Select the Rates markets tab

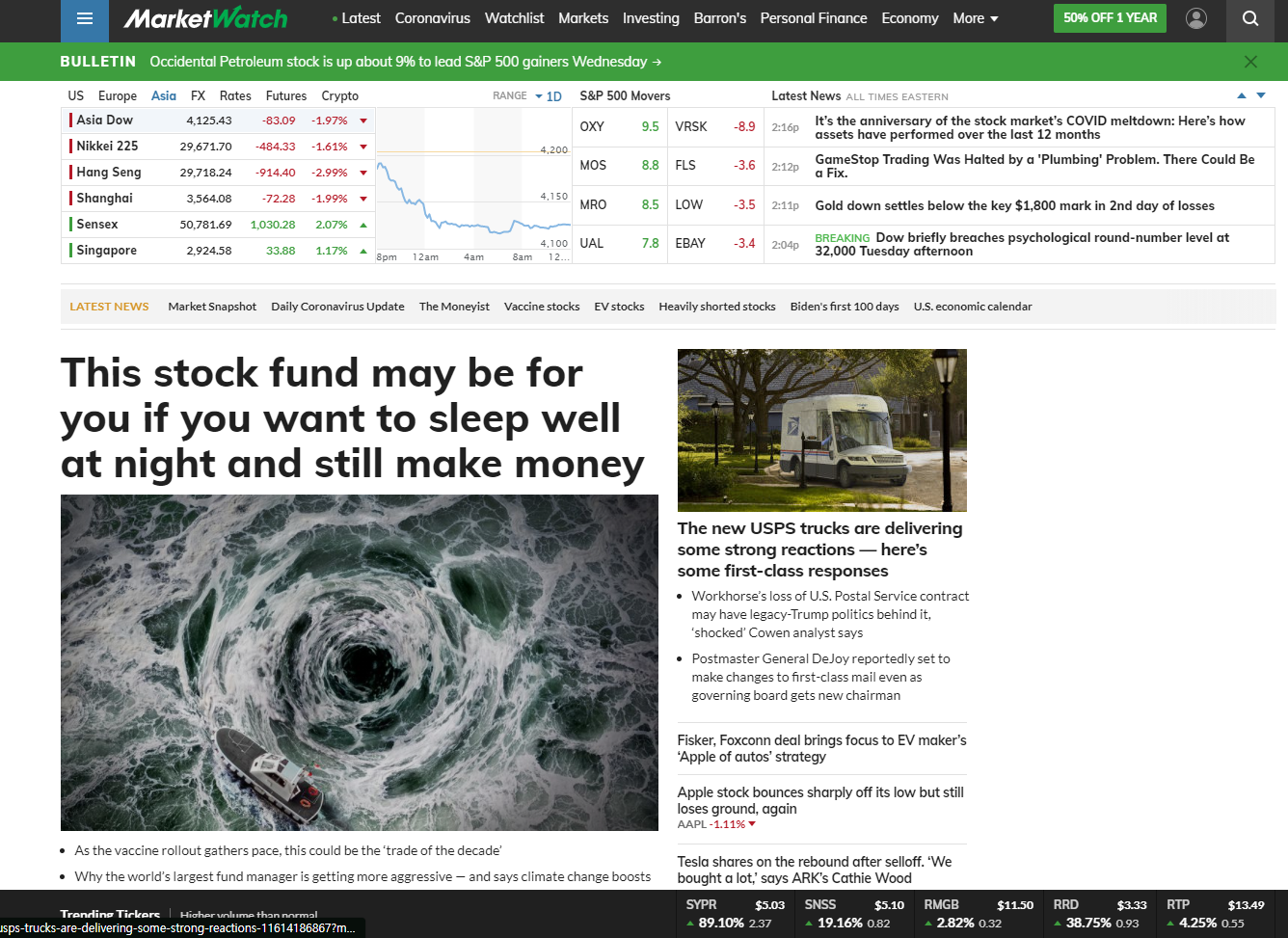(235, 95)
